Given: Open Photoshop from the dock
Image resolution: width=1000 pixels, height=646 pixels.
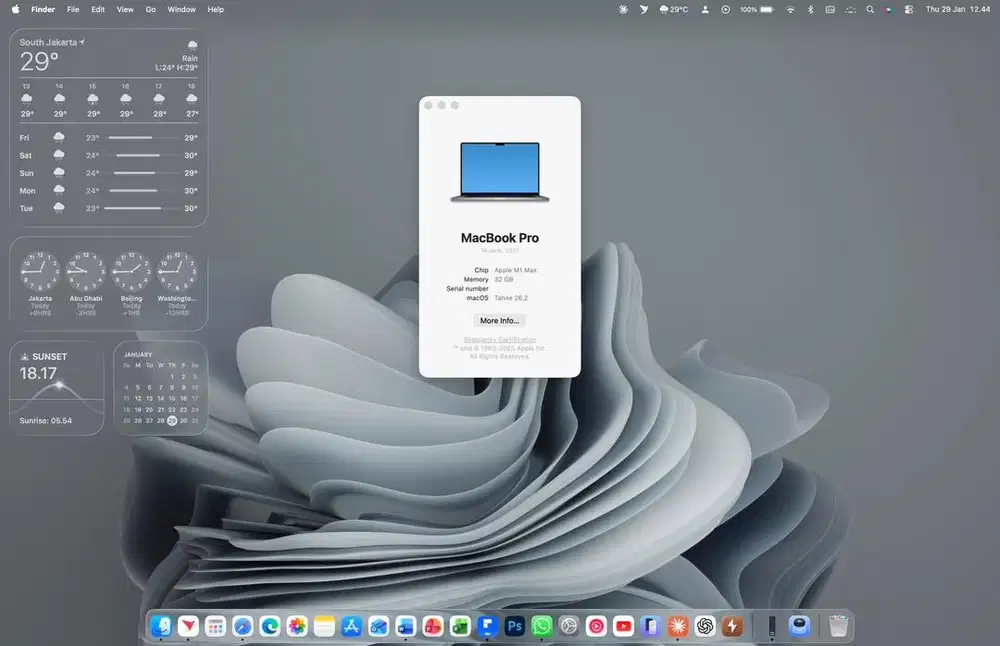Looking at the screenshot, I should [x=513, y=626].
